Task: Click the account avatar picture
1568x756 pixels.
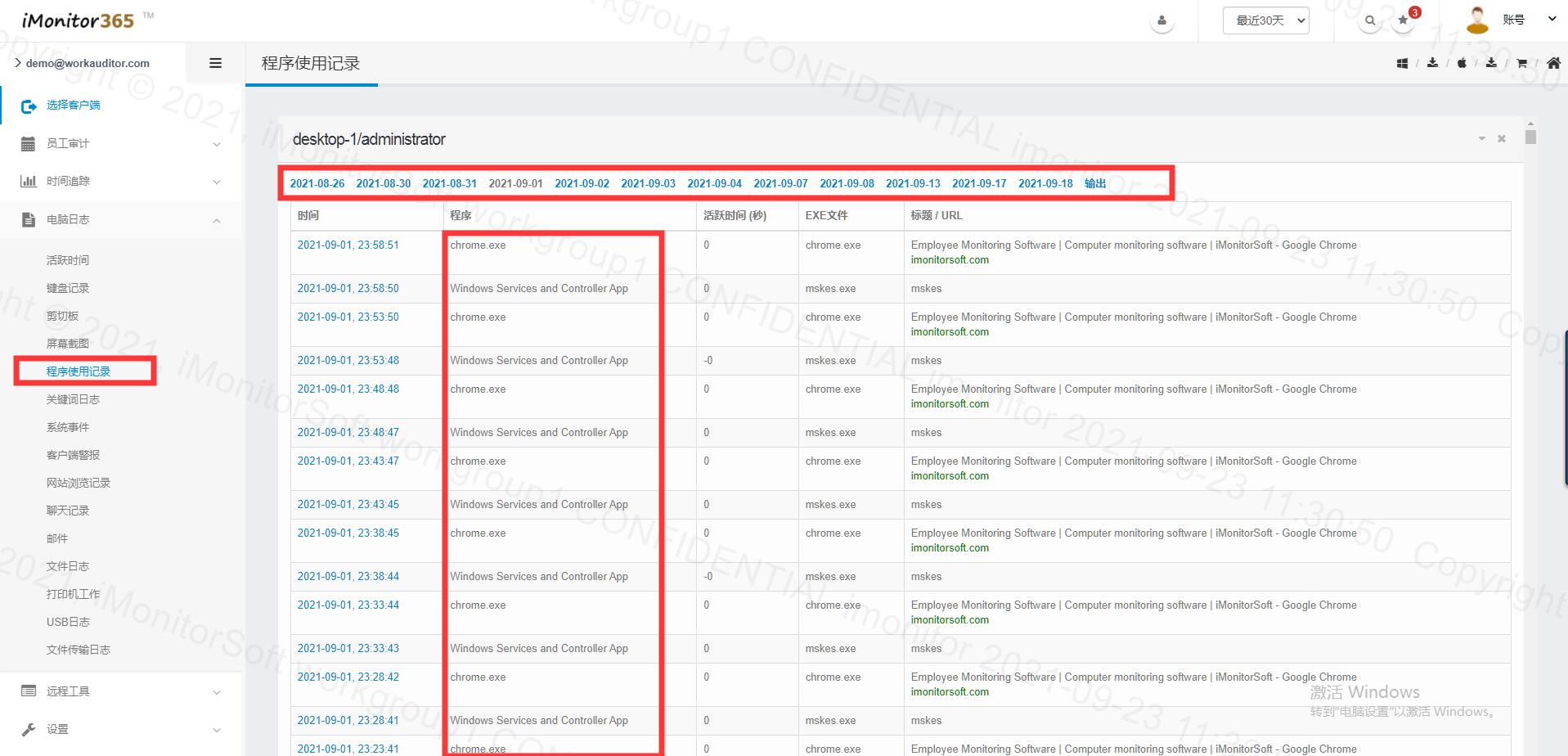Action: tap(1477, 20)
